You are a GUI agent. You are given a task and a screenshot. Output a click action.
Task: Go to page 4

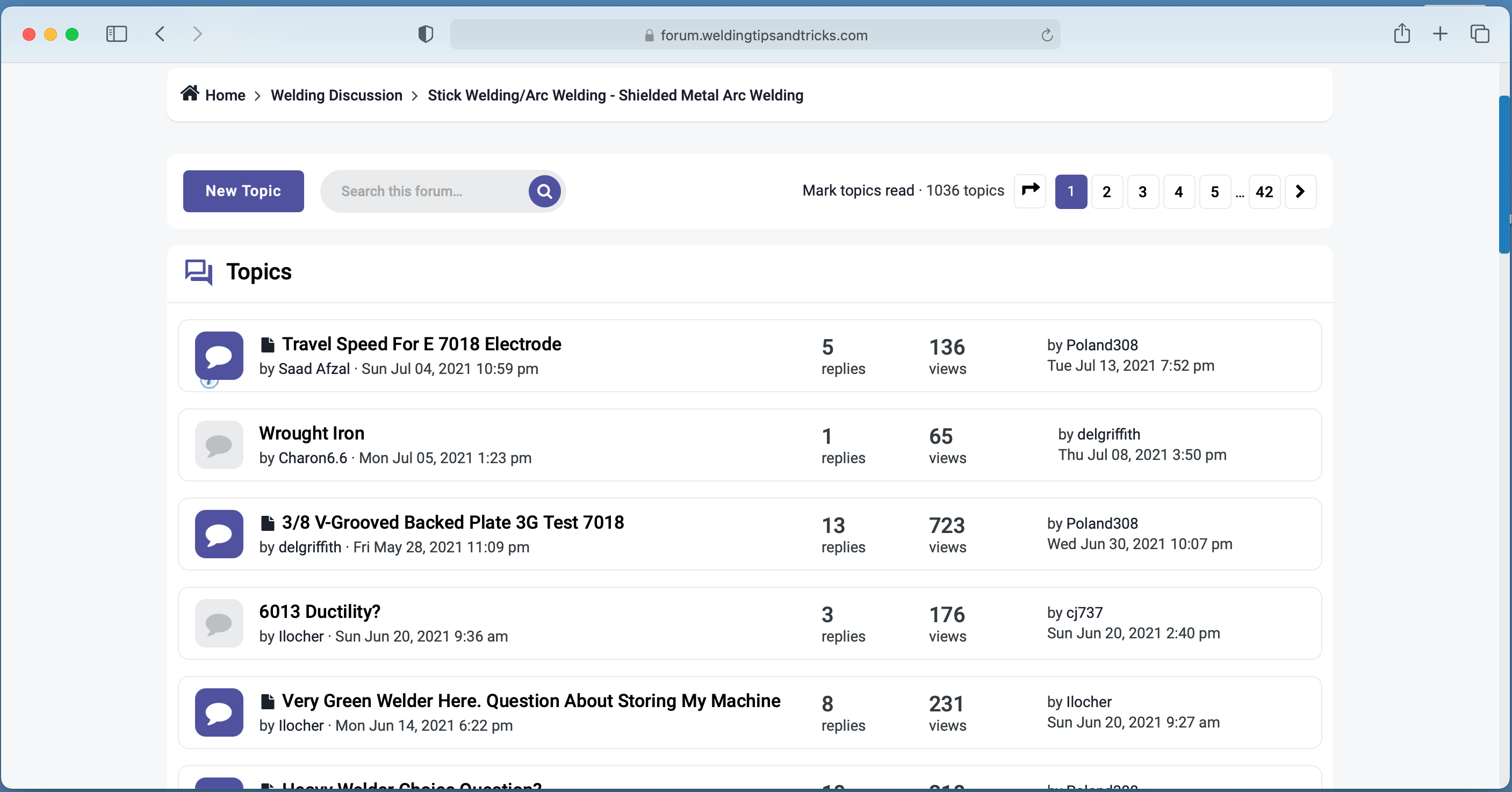click(1179, 191)
